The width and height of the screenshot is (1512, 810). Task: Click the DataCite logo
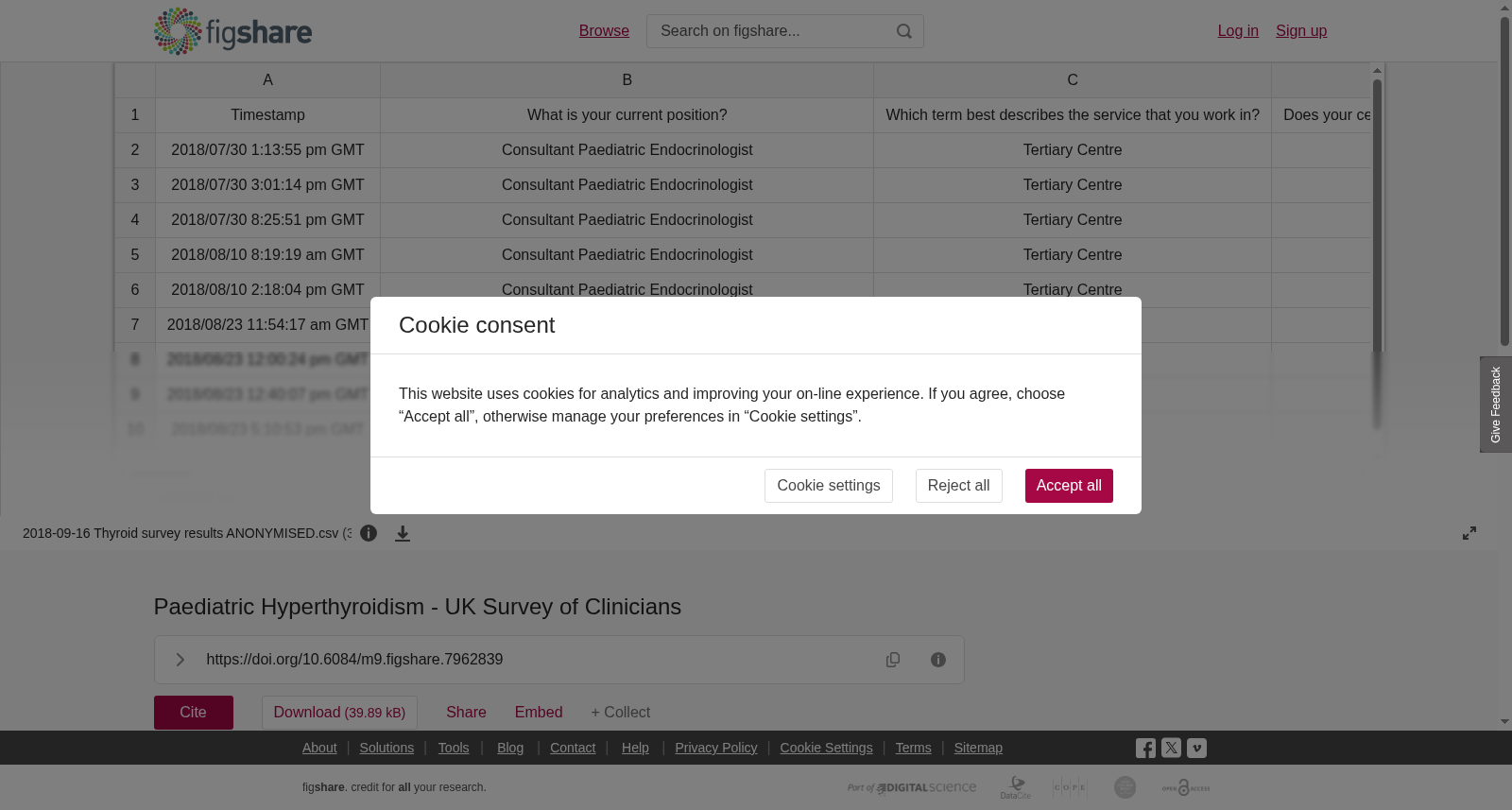pos(1016,787)
